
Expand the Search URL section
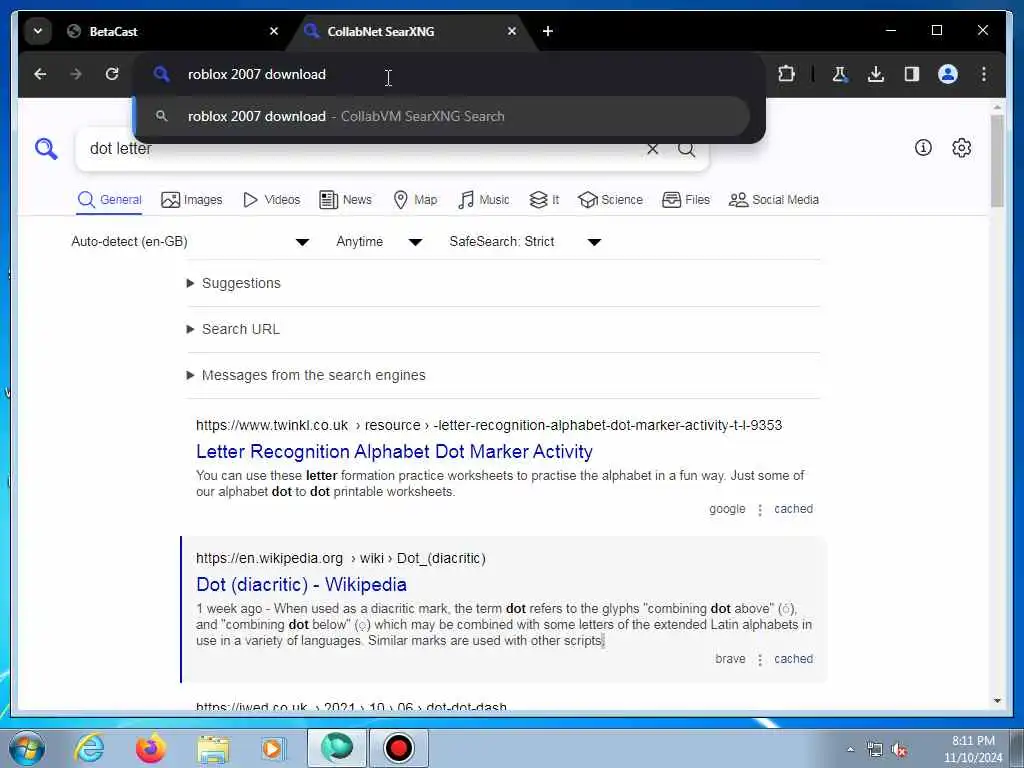pyautogui.click(x=234, y=329)
